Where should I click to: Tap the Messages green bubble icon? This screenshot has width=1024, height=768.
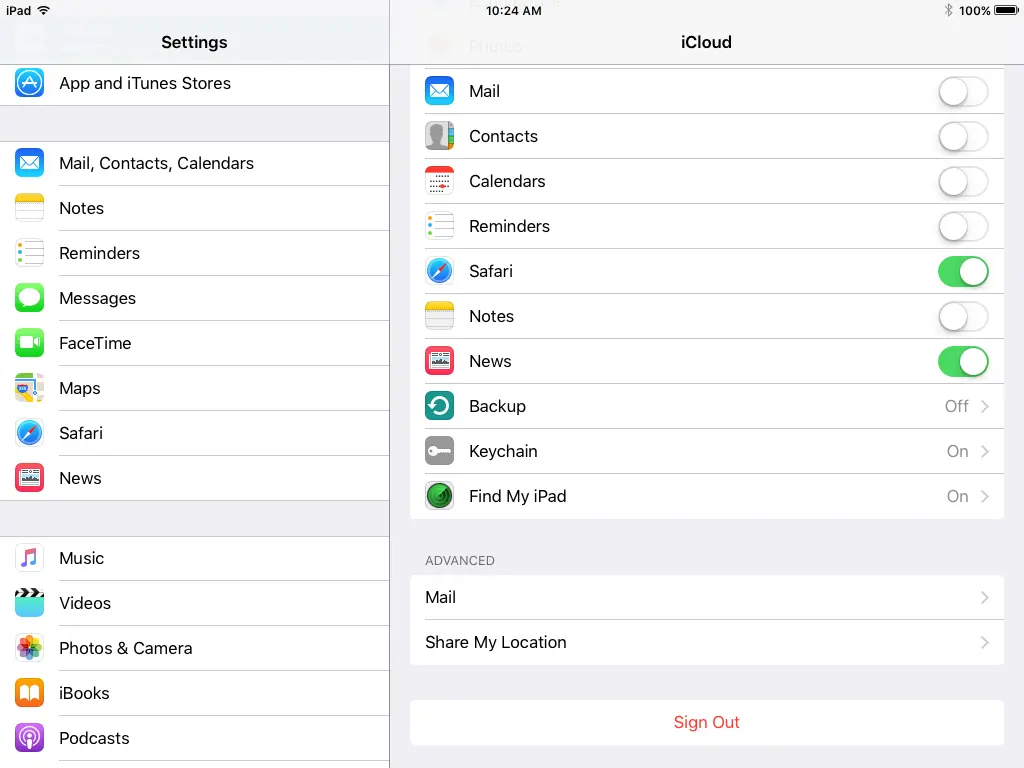coord(29,298)
